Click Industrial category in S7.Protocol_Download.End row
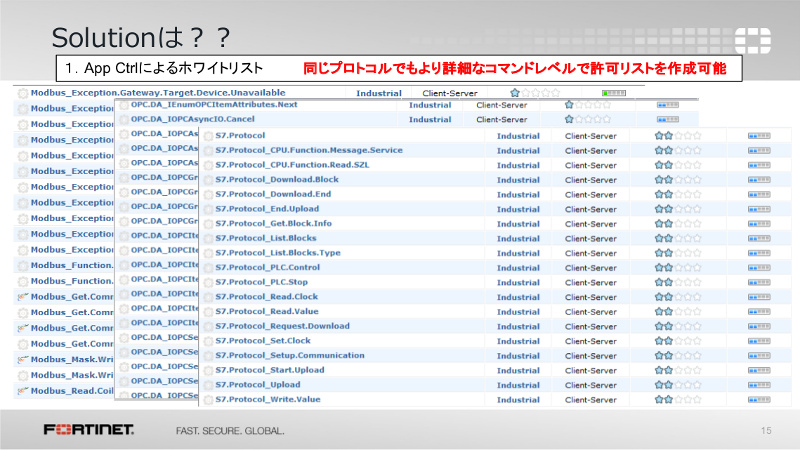Viewport: 800px width, 450px height. coord(518,194)
